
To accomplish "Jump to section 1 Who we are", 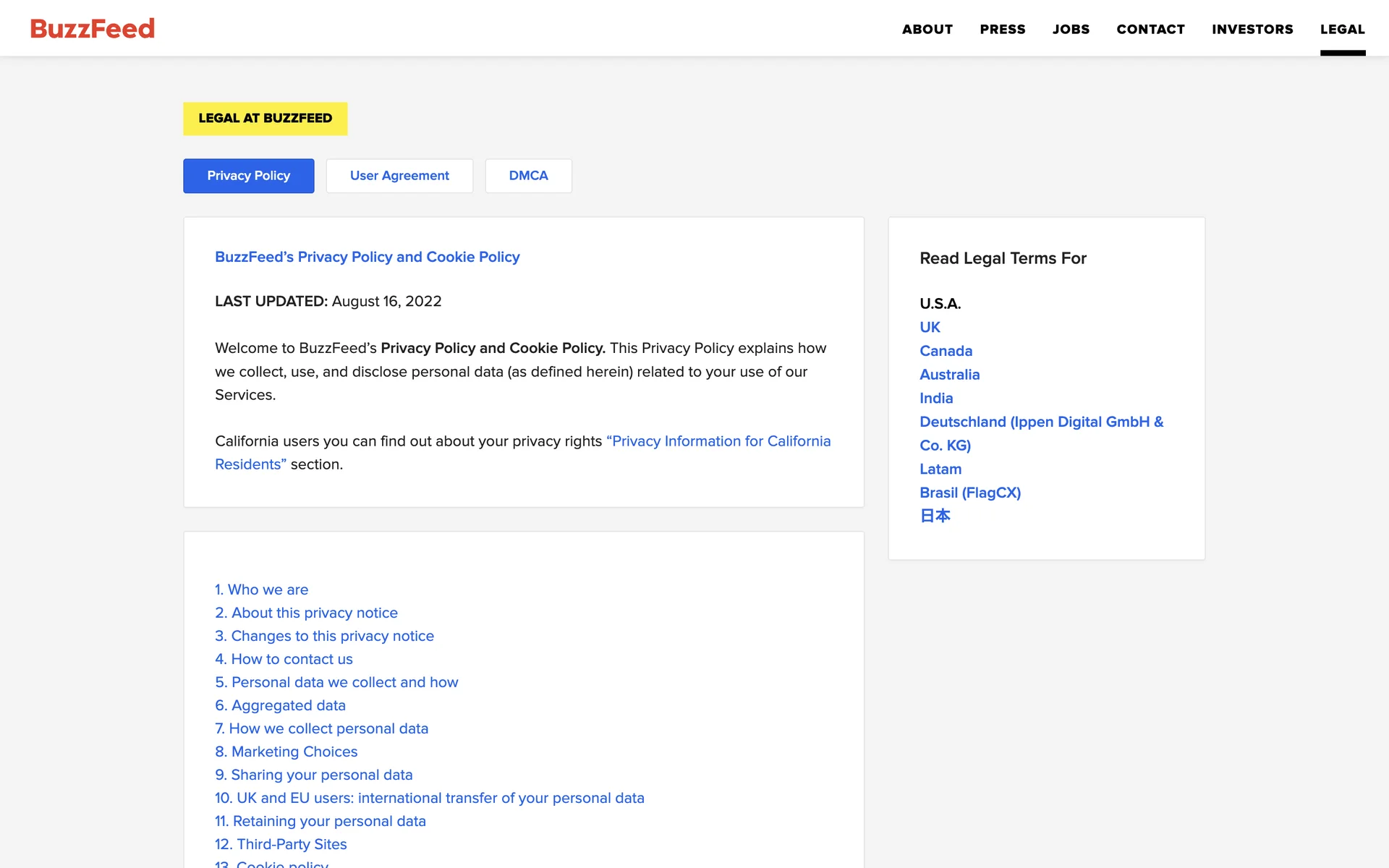I will 261,590.
